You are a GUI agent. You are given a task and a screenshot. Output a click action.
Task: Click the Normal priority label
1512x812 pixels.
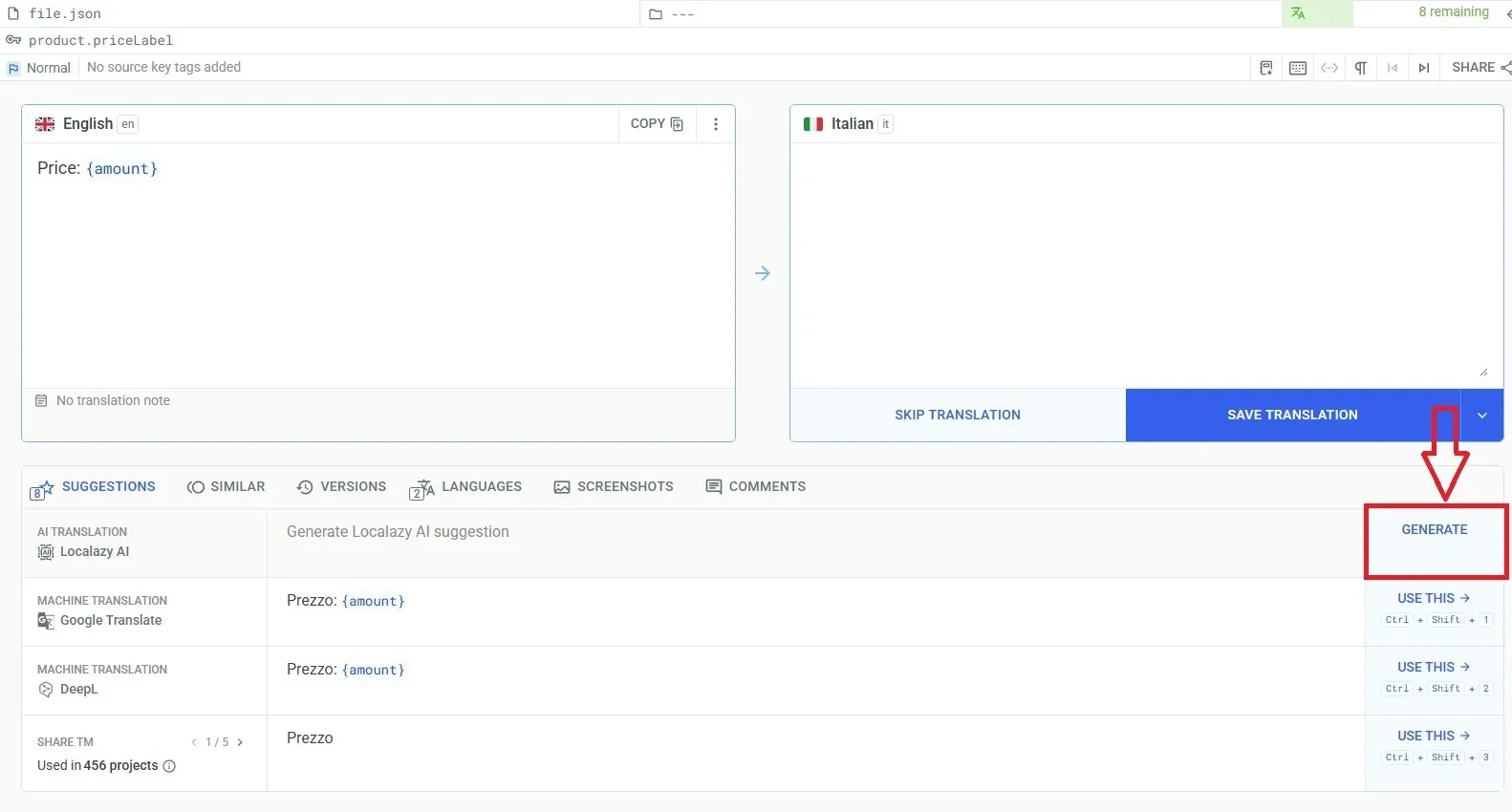[x=49, y=68]
